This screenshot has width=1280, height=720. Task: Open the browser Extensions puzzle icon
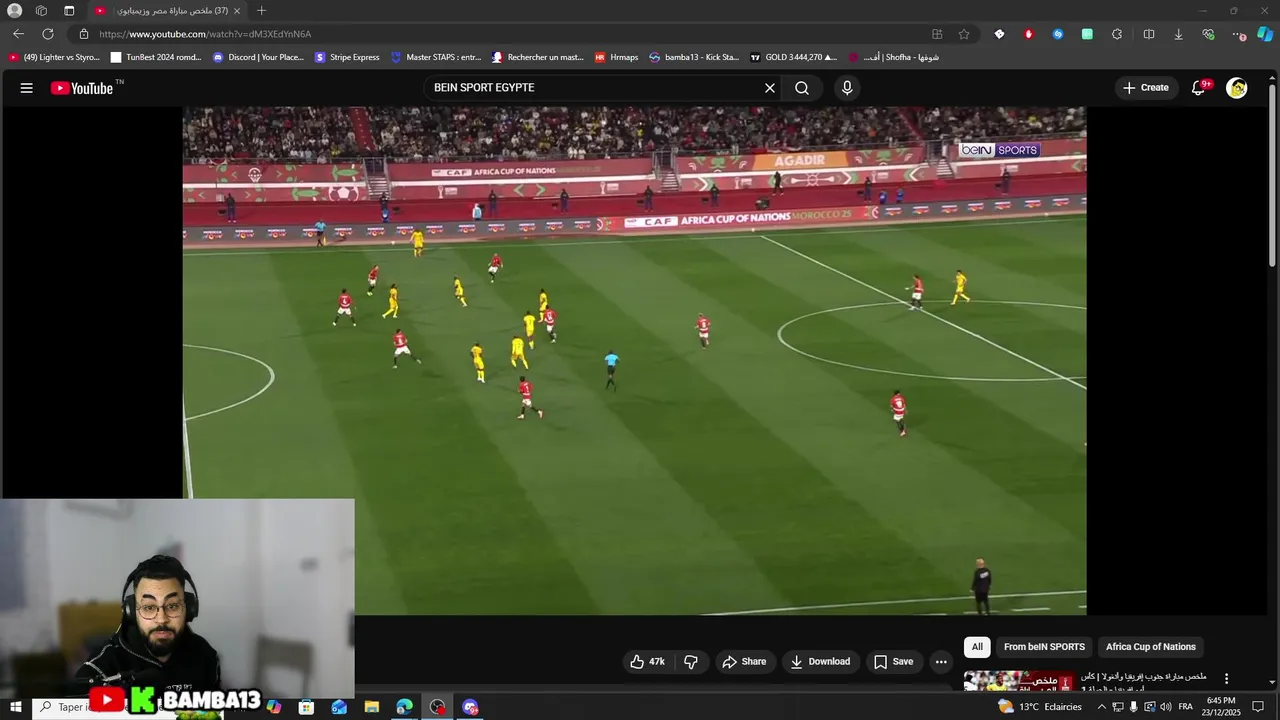[x=1117, y=34]
